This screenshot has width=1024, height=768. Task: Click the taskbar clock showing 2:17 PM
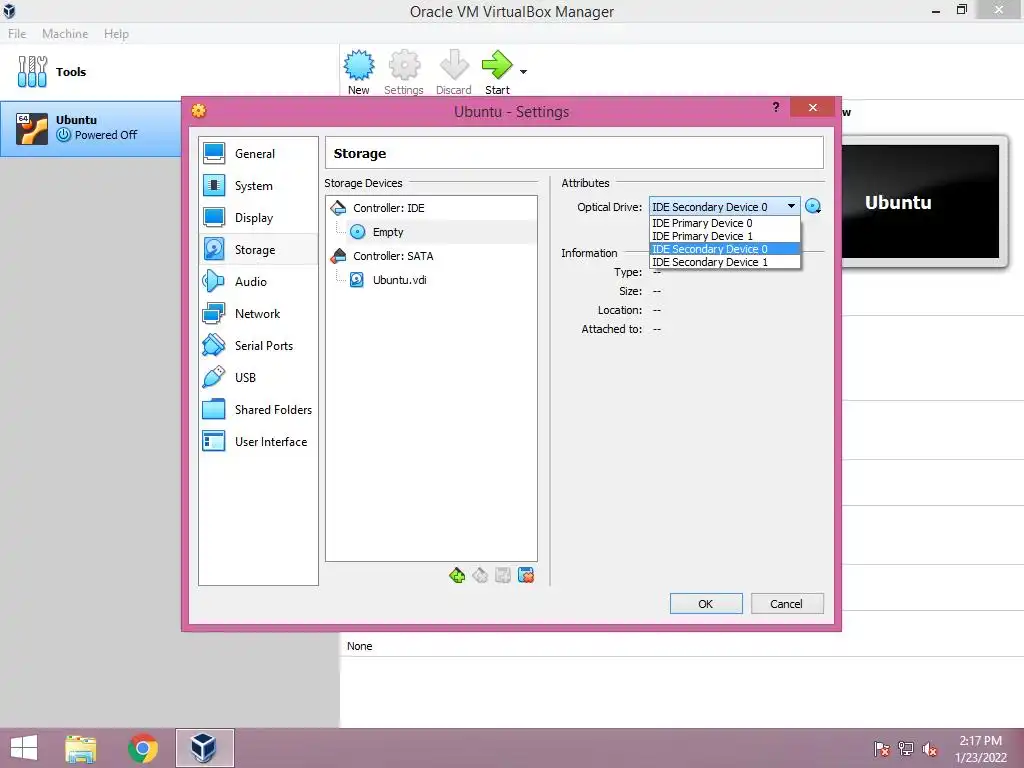pyautogui.click(x=980, y=748)
